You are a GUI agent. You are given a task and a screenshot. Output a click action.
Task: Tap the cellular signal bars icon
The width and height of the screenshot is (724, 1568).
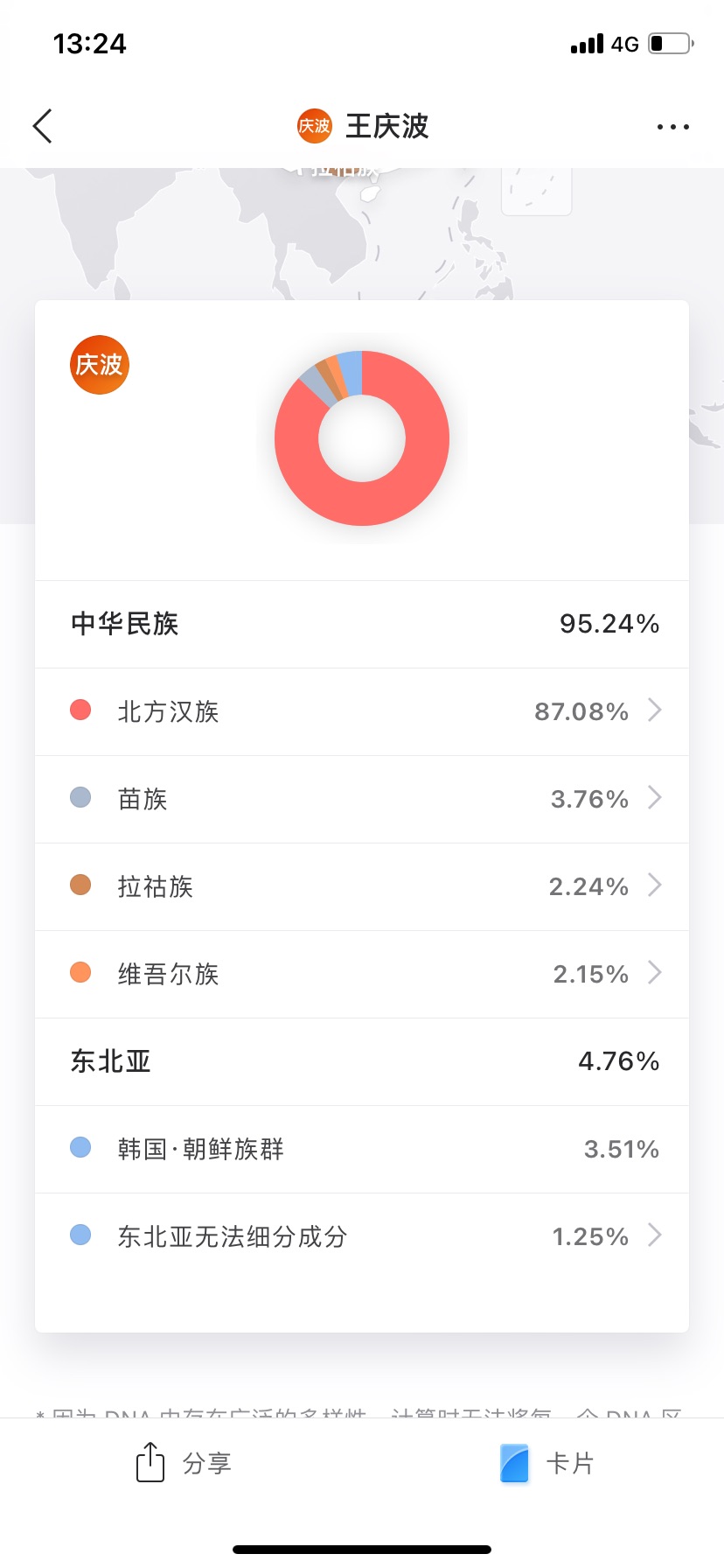click(587, 44)
